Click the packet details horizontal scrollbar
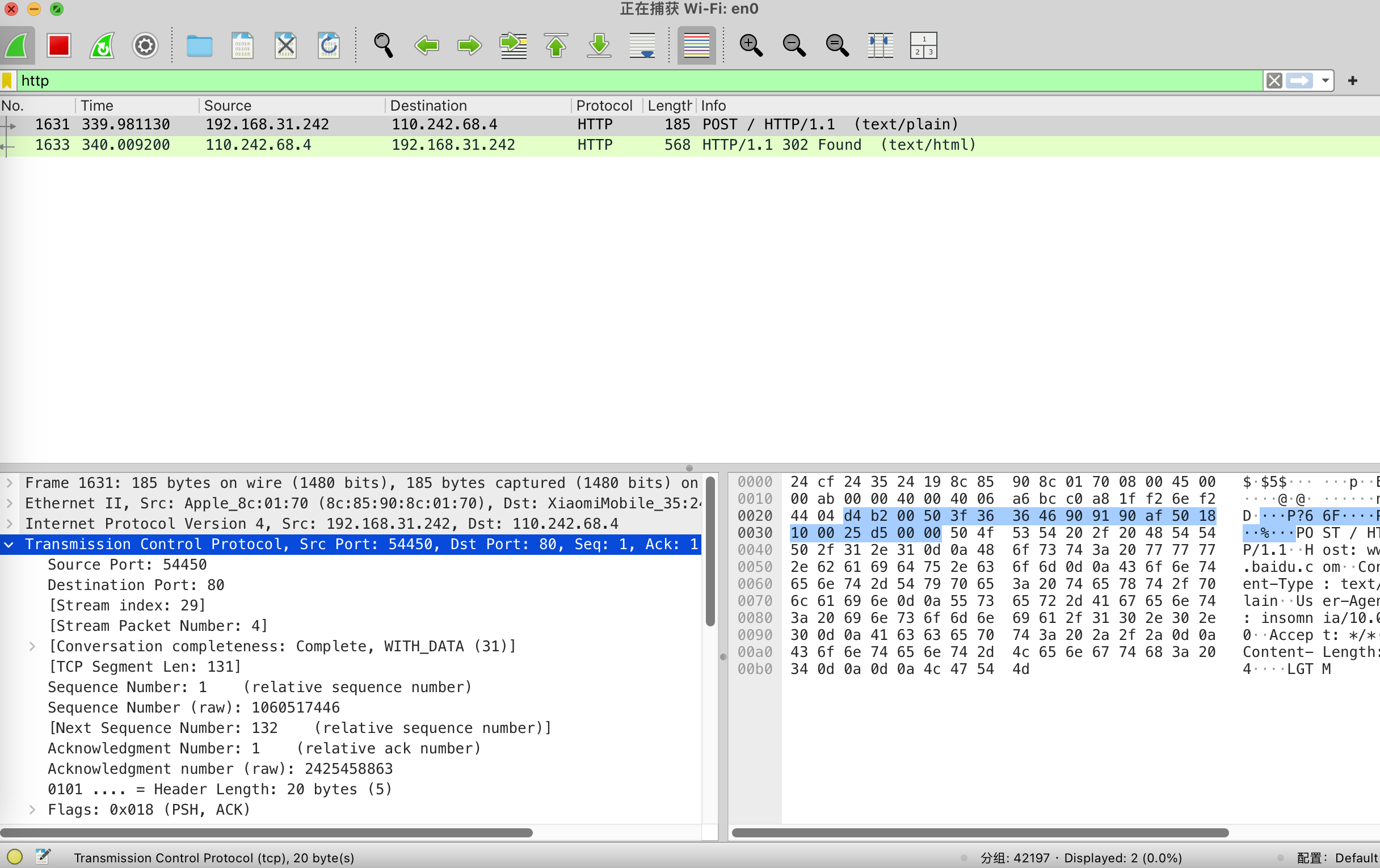Viewport: 1380px width, 868px height. [267, 832]
